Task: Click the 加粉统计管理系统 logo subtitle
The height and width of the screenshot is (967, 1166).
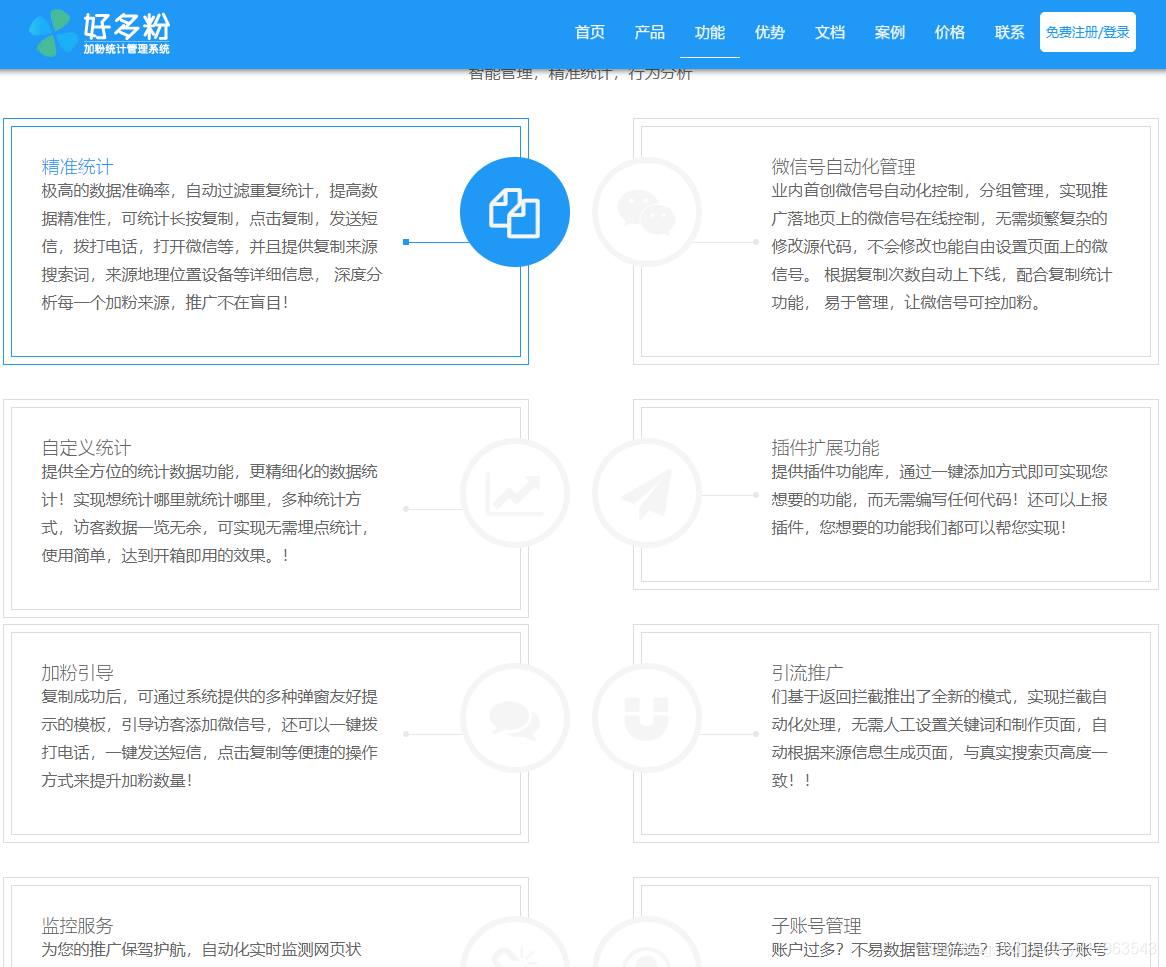Action: (126, 49)
